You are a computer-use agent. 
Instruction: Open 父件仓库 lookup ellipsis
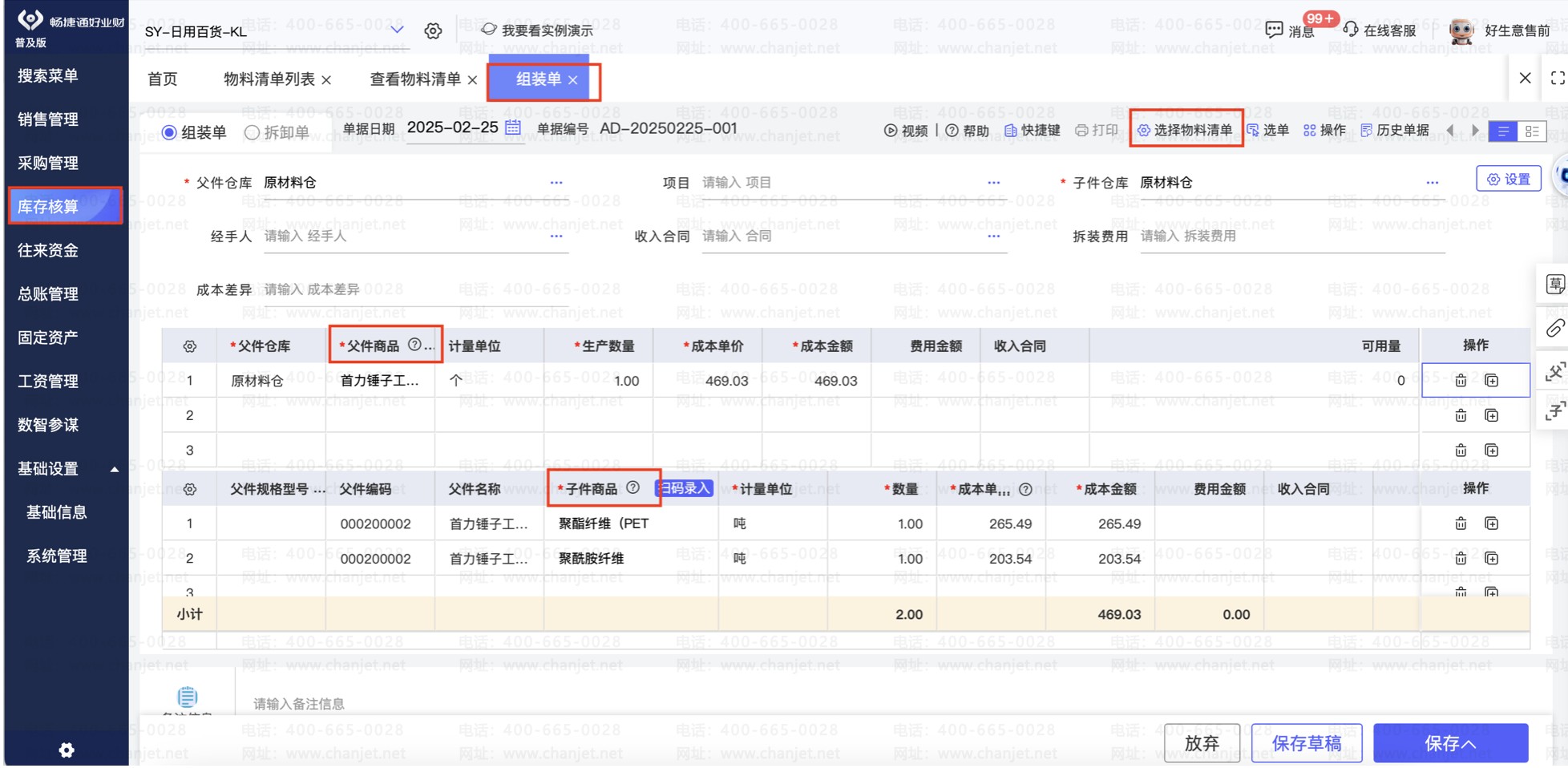point(556,183)
